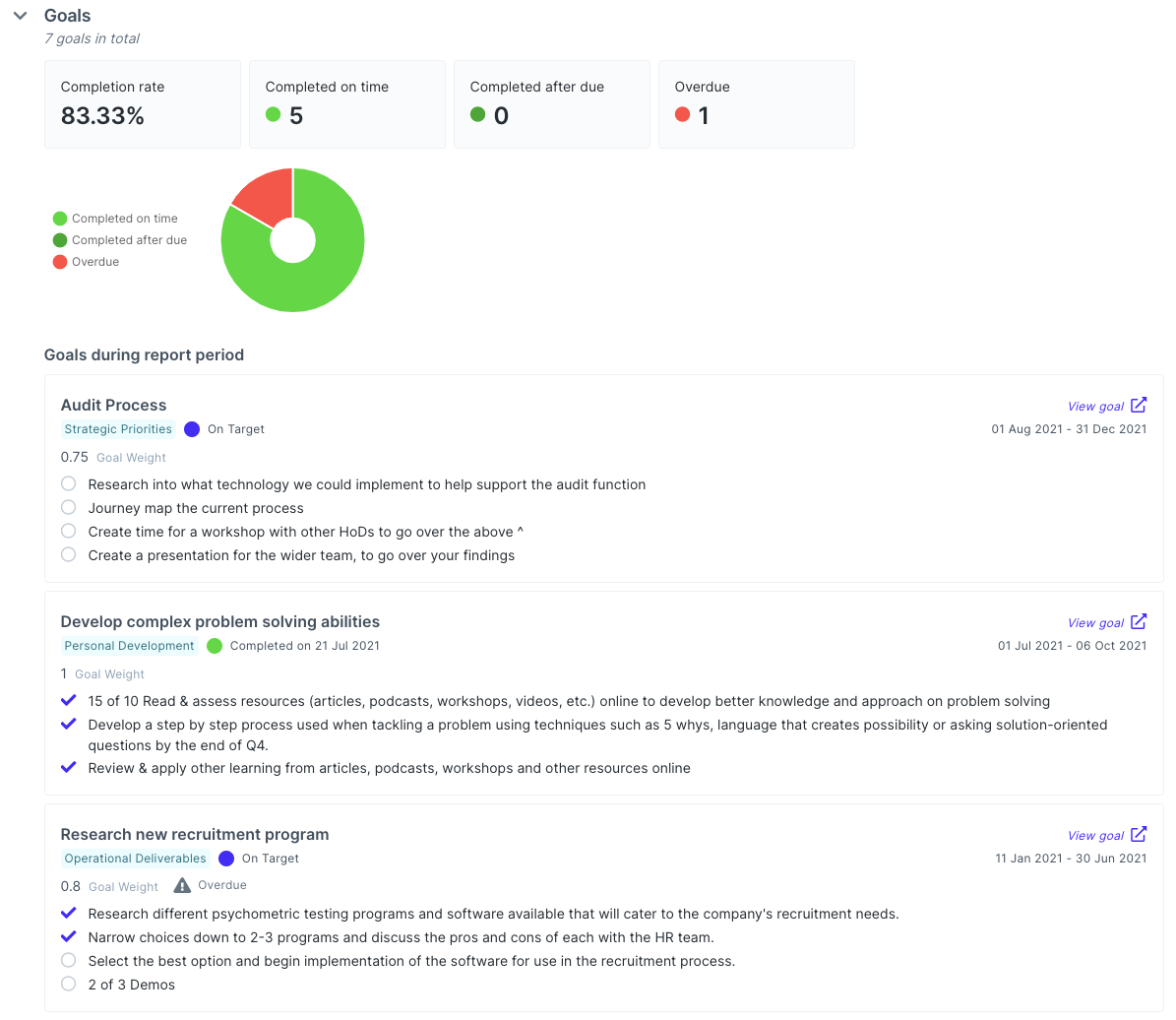
Task: Click View goal link for Audit Process
Action: (1095, 406)
